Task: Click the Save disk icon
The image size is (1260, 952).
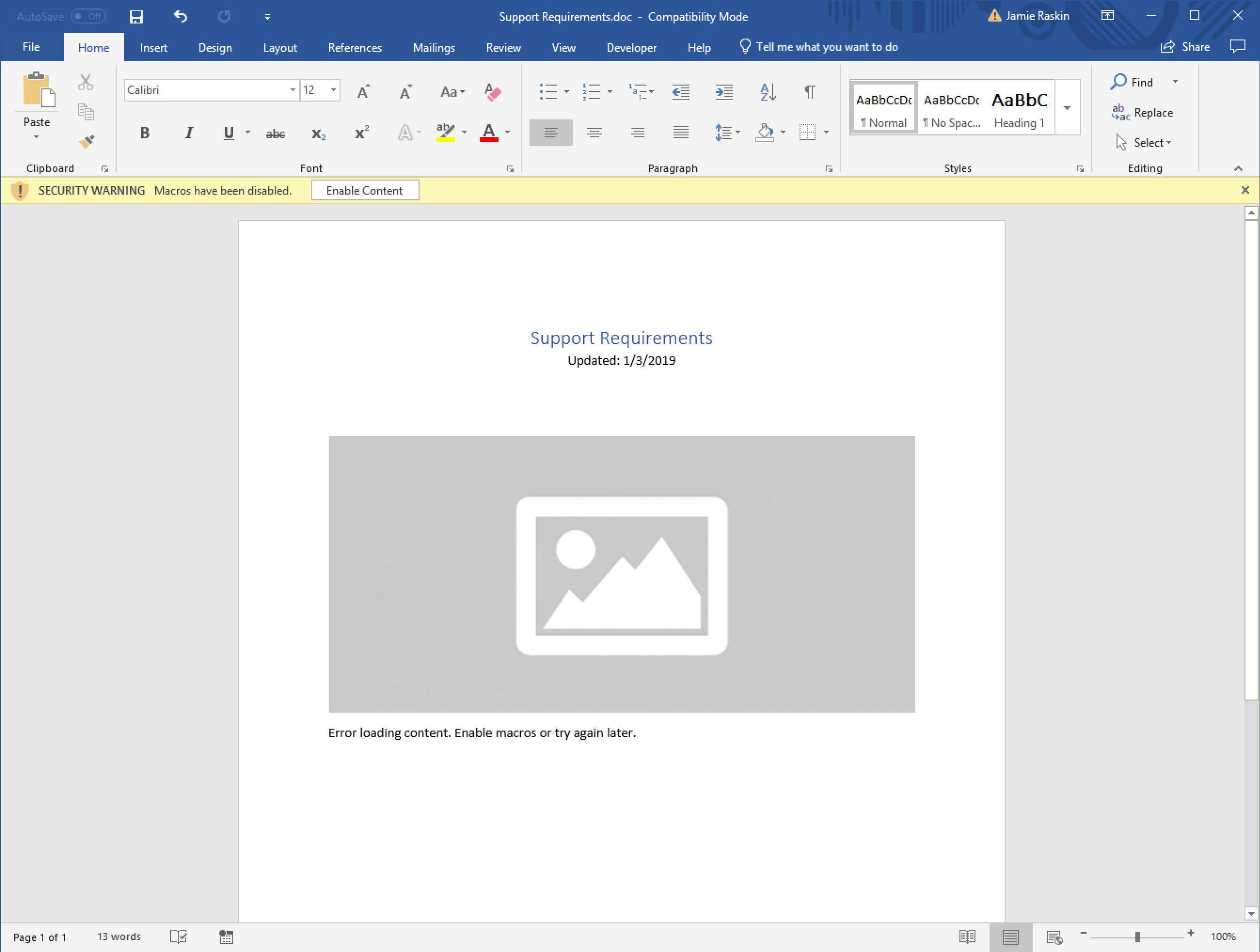Action: point(136,16)
